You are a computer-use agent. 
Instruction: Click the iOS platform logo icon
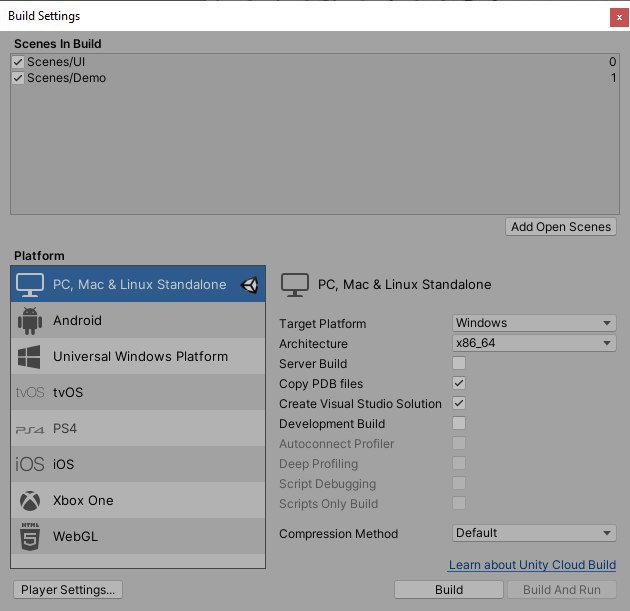tap(30, 464)
